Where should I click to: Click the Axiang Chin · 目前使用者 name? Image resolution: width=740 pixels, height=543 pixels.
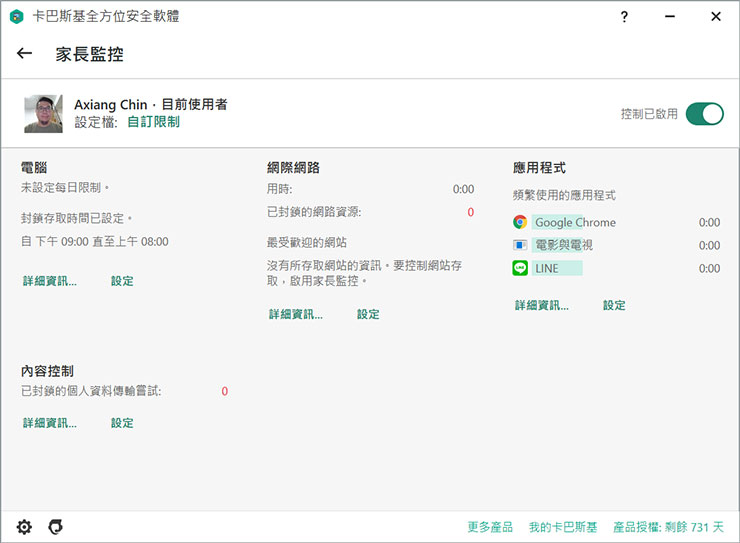pyautogui.click(x=151, y=104)
